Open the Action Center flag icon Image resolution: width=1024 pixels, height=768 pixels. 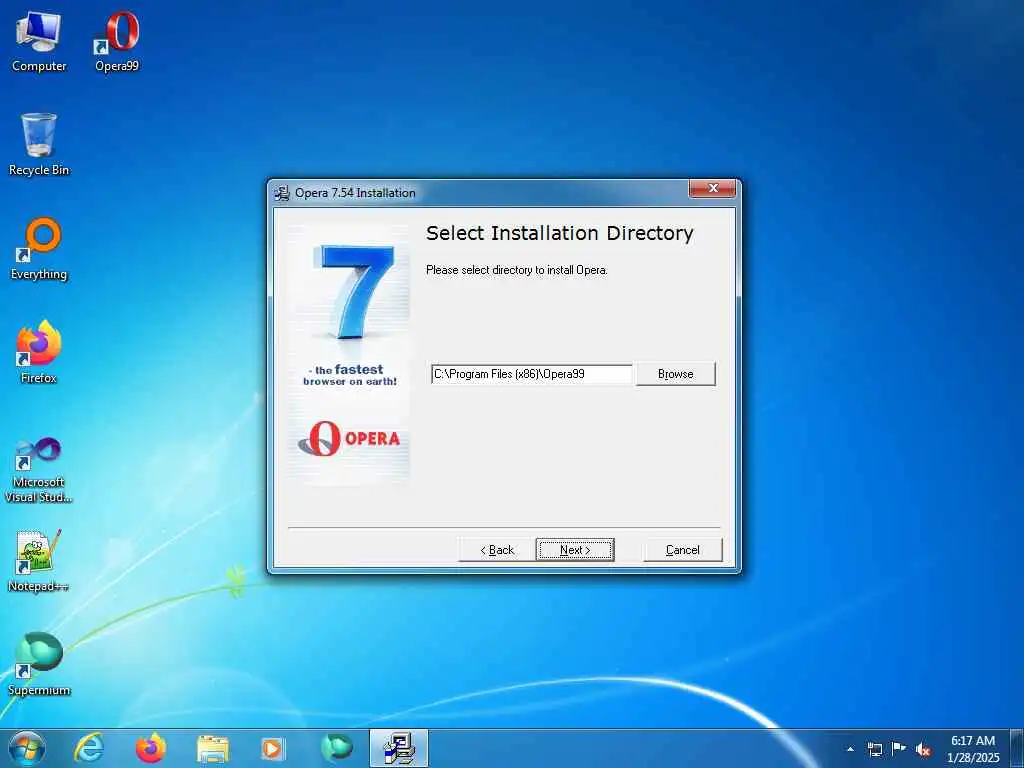coord(899,749)
